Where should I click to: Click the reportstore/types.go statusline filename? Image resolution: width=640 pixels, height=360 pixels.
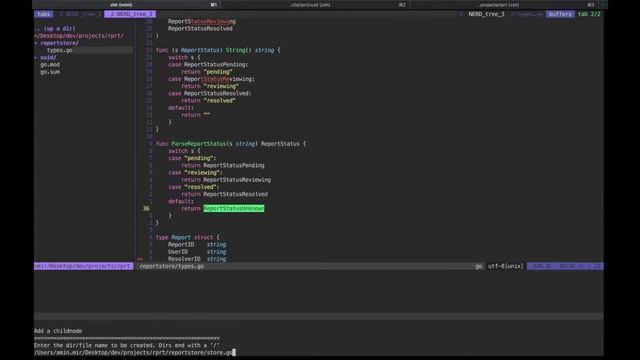[171, 266]
